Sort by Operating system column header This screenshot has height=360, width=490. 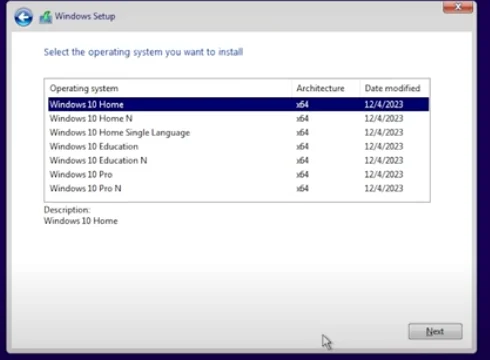point(168,88)
